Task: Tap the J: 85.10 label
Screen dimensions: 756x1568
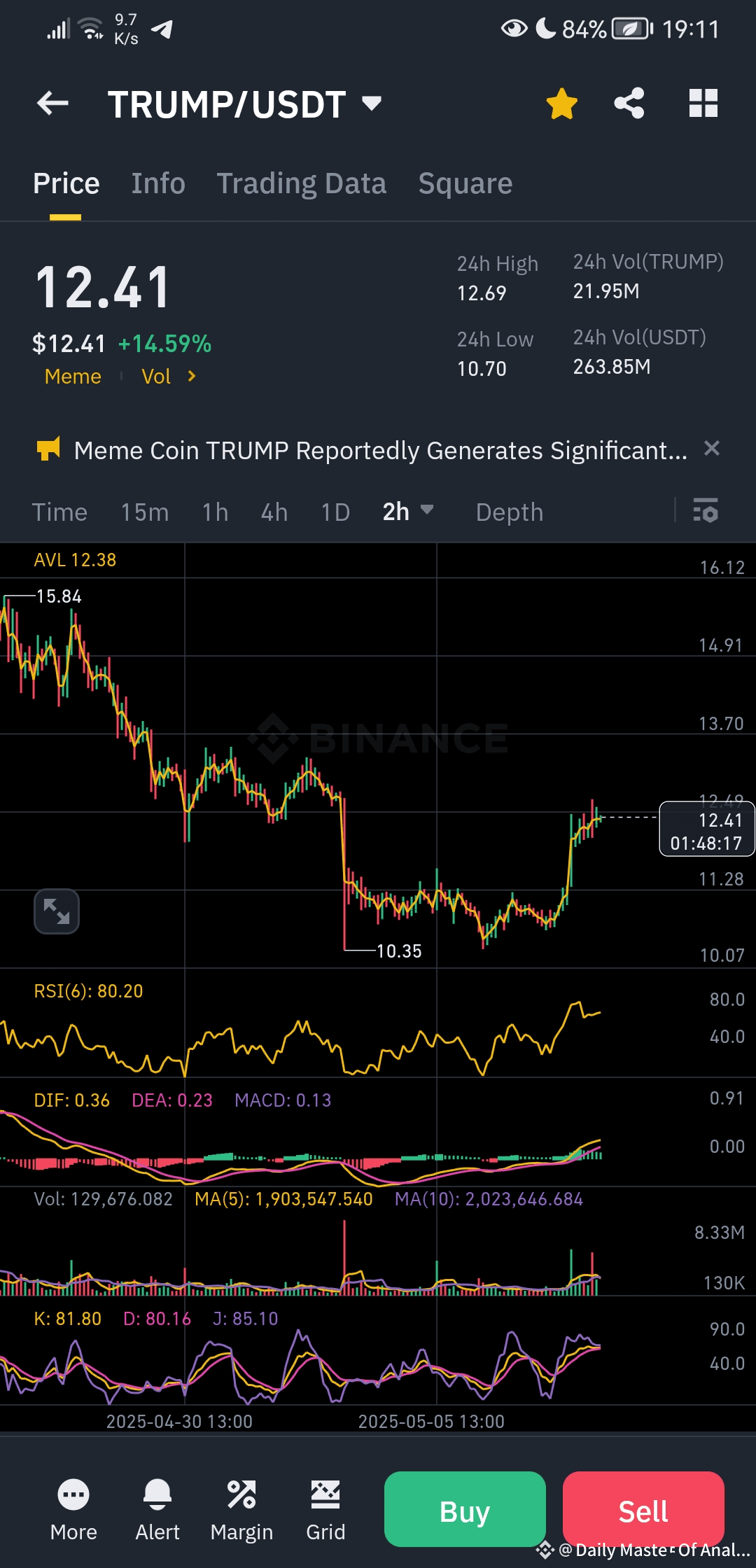Action: pyautogui.click(x=245, y=1319)
